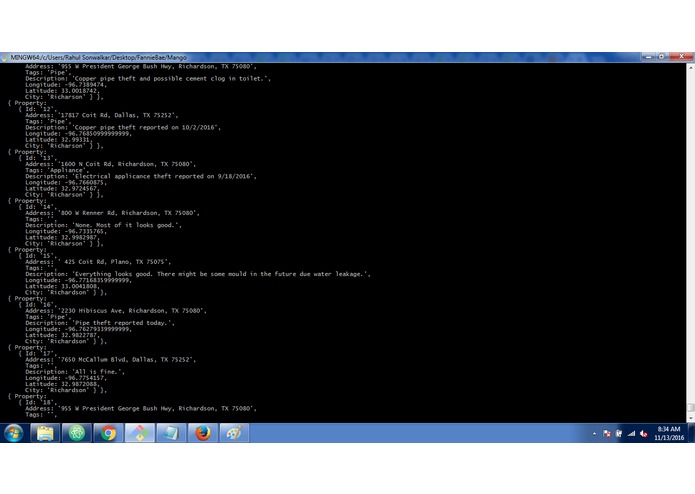Click Latitude: 33.0041808 value

(x=62, y=286)
